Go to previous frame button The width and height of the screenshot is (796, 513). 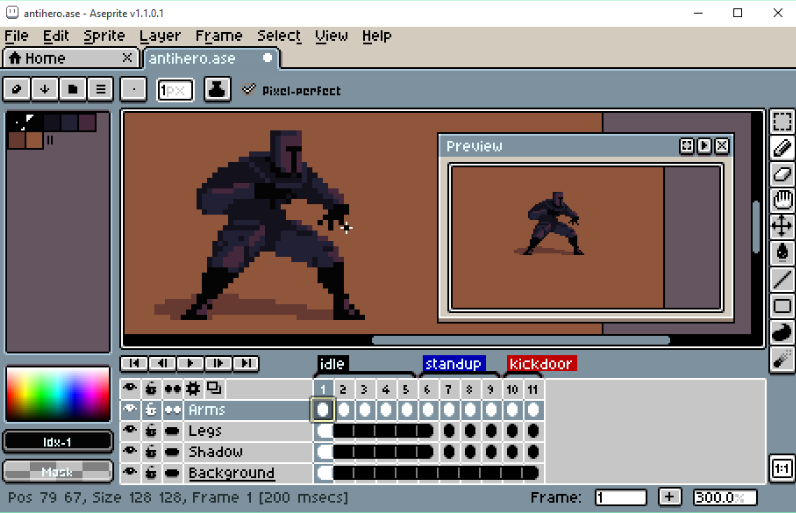[162, 363]
